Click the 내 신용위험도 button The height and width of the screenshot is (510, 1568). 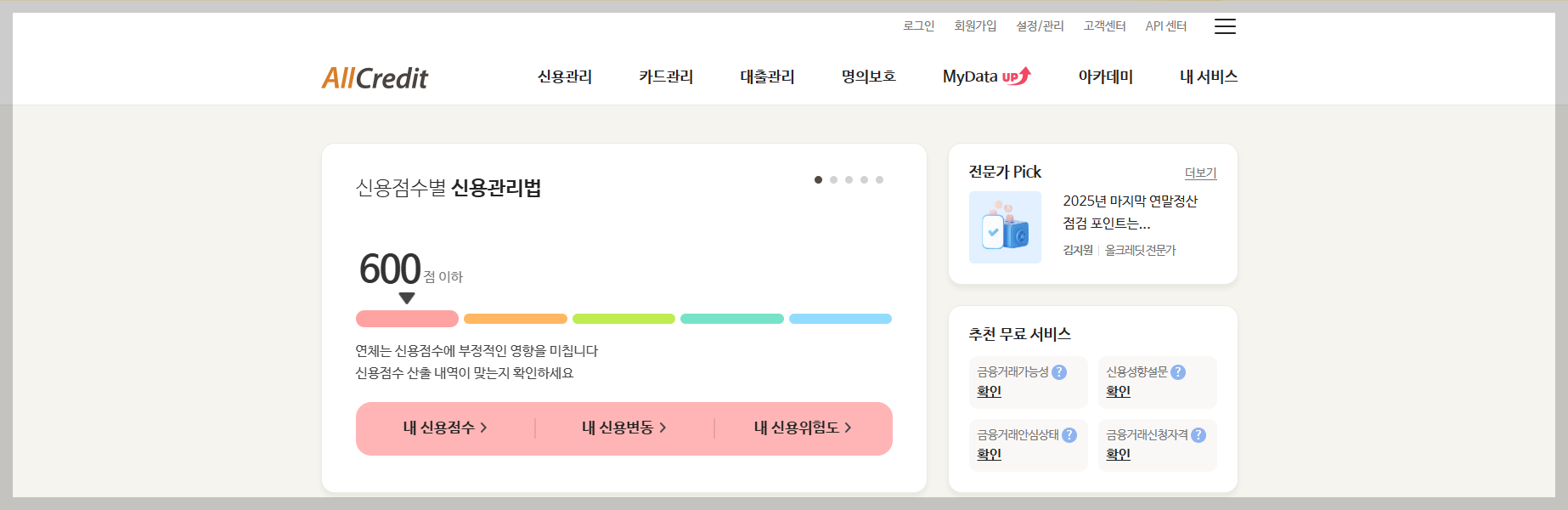pos(803,428)
